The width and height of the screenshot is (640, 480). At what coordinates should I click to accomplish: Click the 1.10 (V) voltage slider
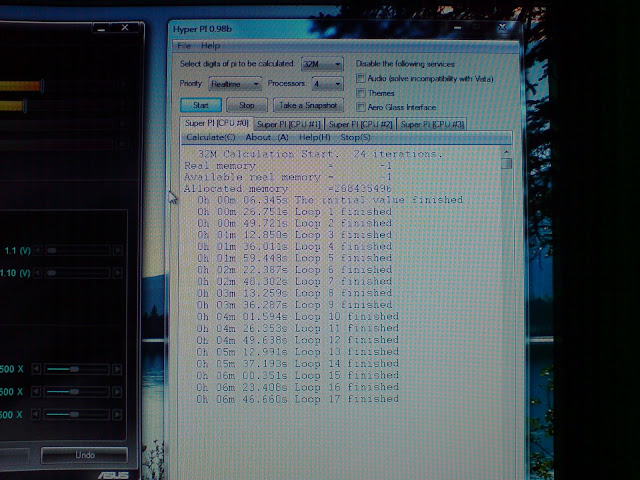[x=78, y=272]
